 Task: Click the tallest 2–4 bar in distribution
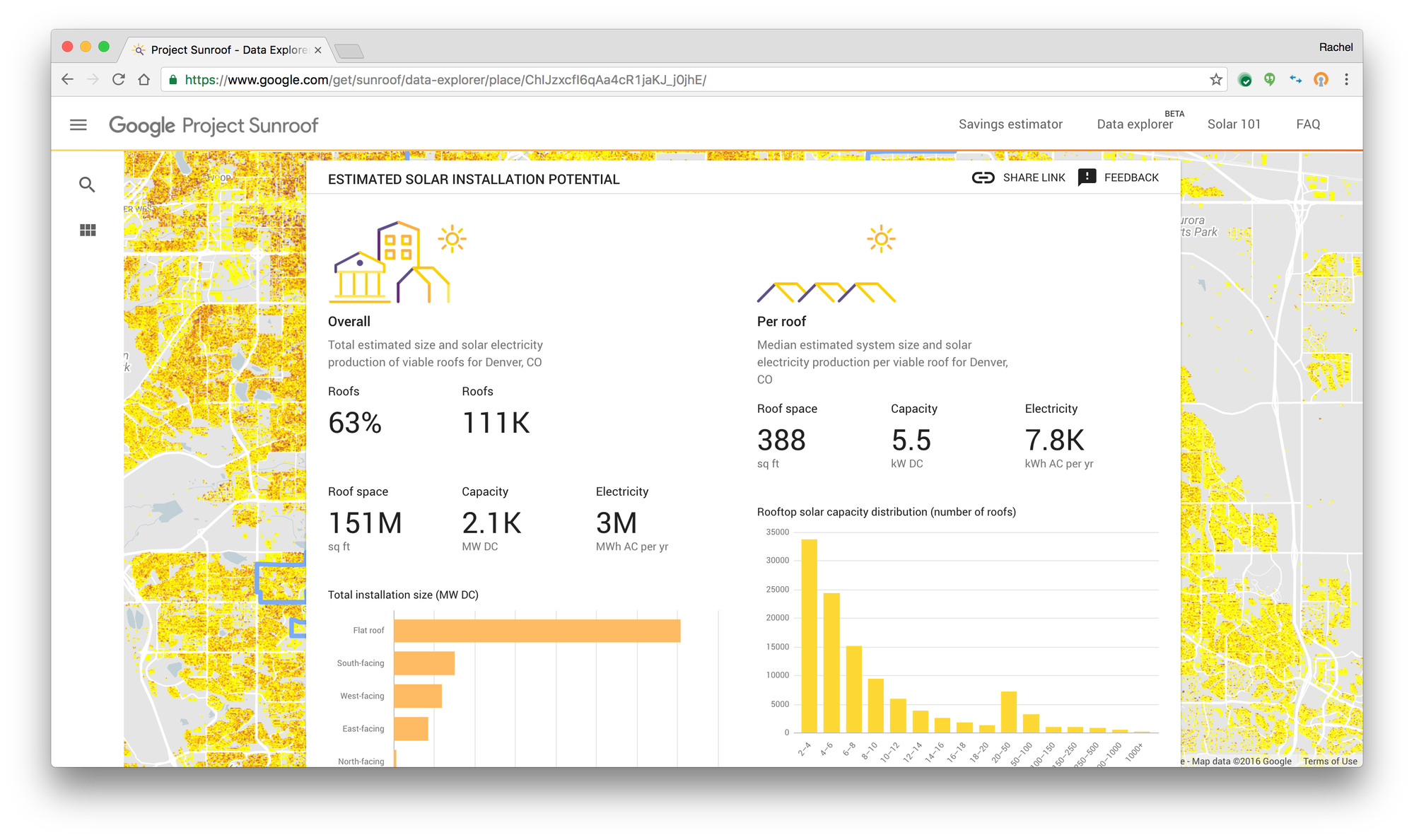(809, 636)
